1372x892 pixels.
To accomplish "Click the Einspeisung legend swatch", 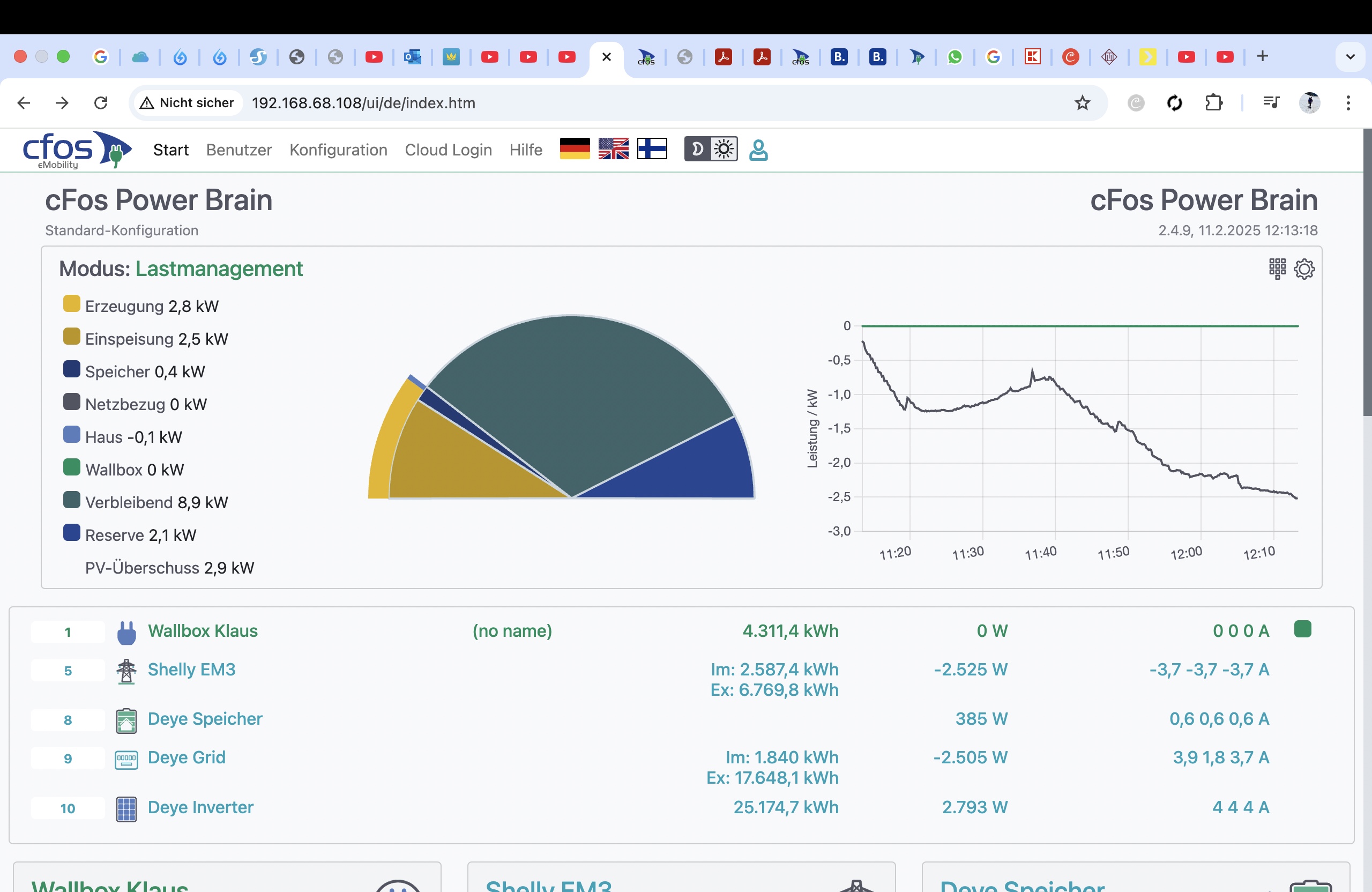I will tap(71, 336).
